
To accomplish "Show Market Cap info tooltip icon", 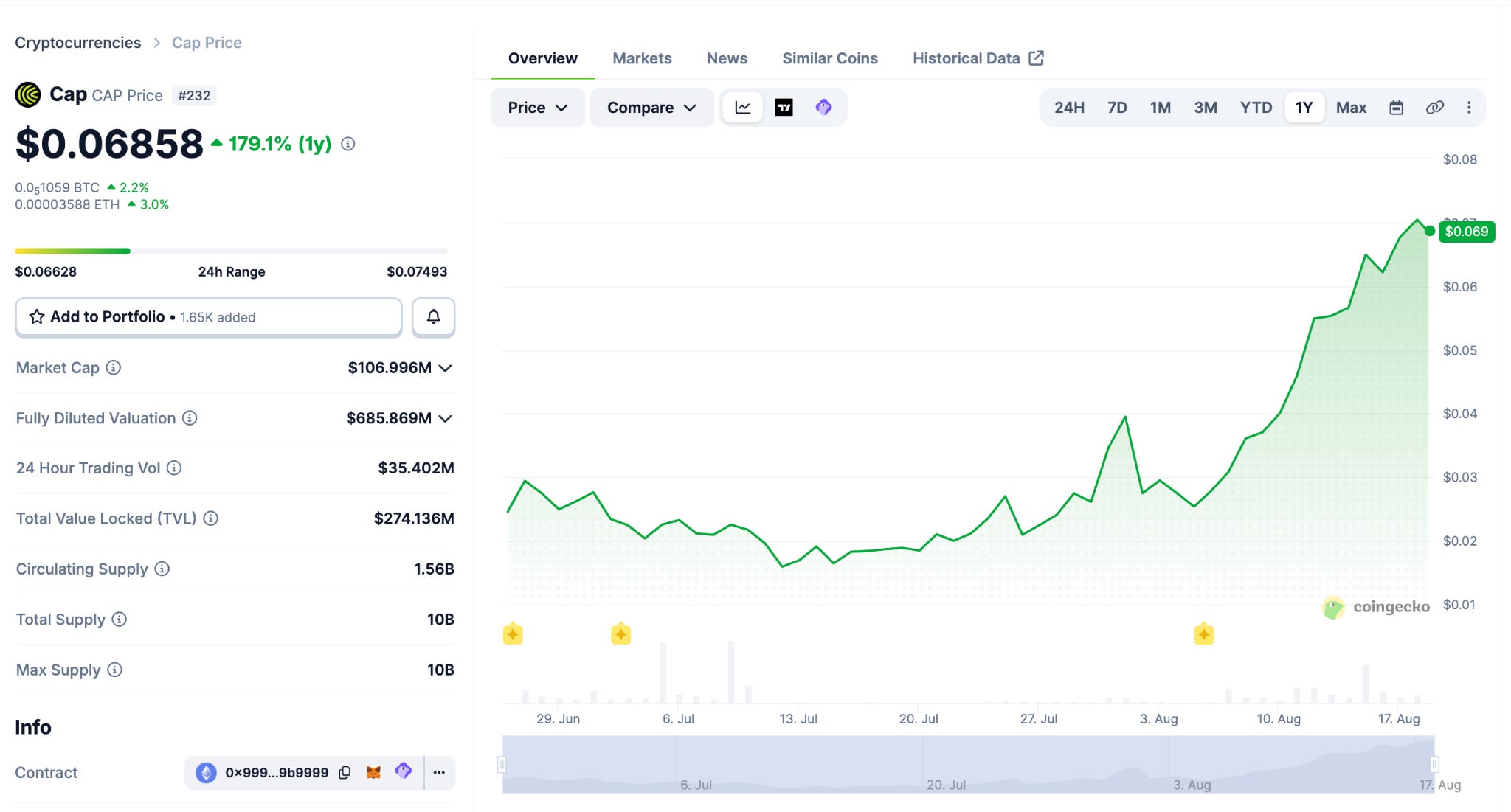I will point(114,367).
